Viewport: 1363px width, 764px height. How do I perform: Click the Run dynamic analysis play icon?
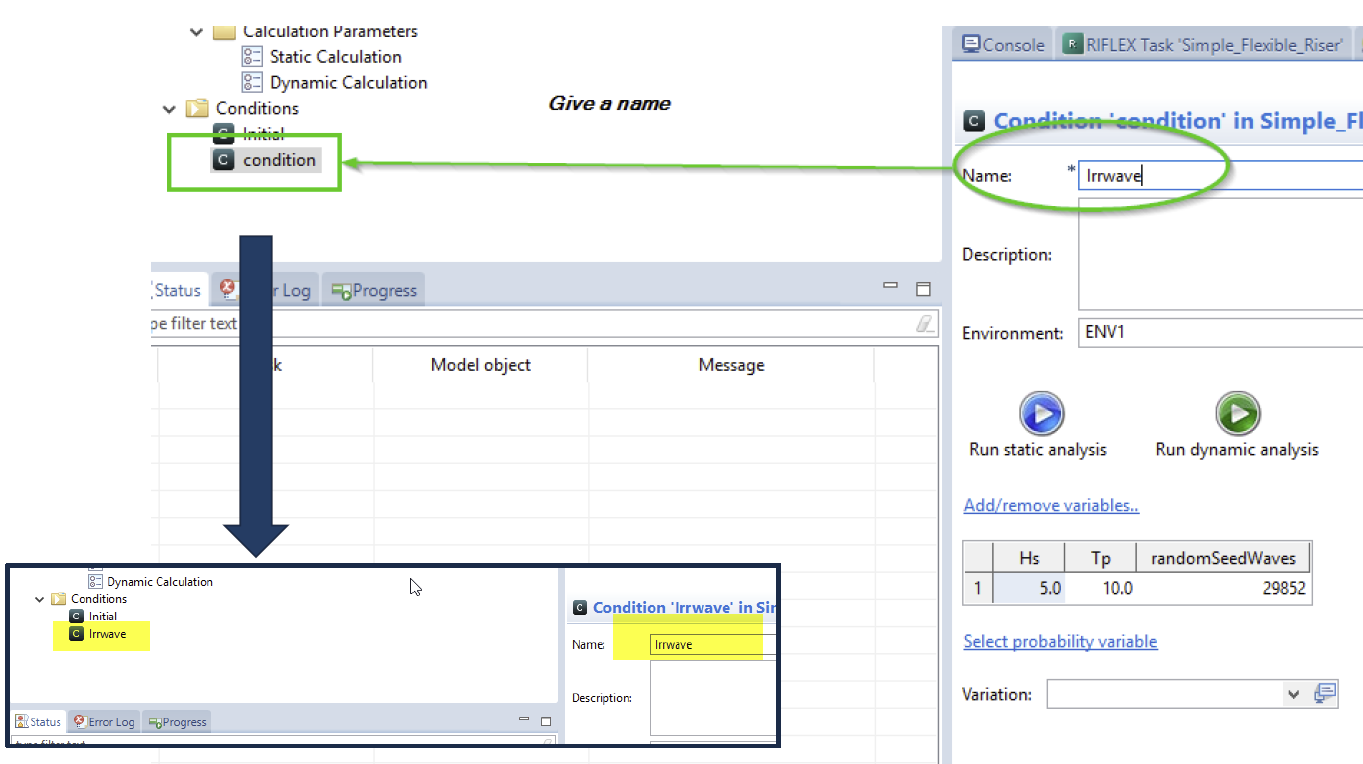1237,413
